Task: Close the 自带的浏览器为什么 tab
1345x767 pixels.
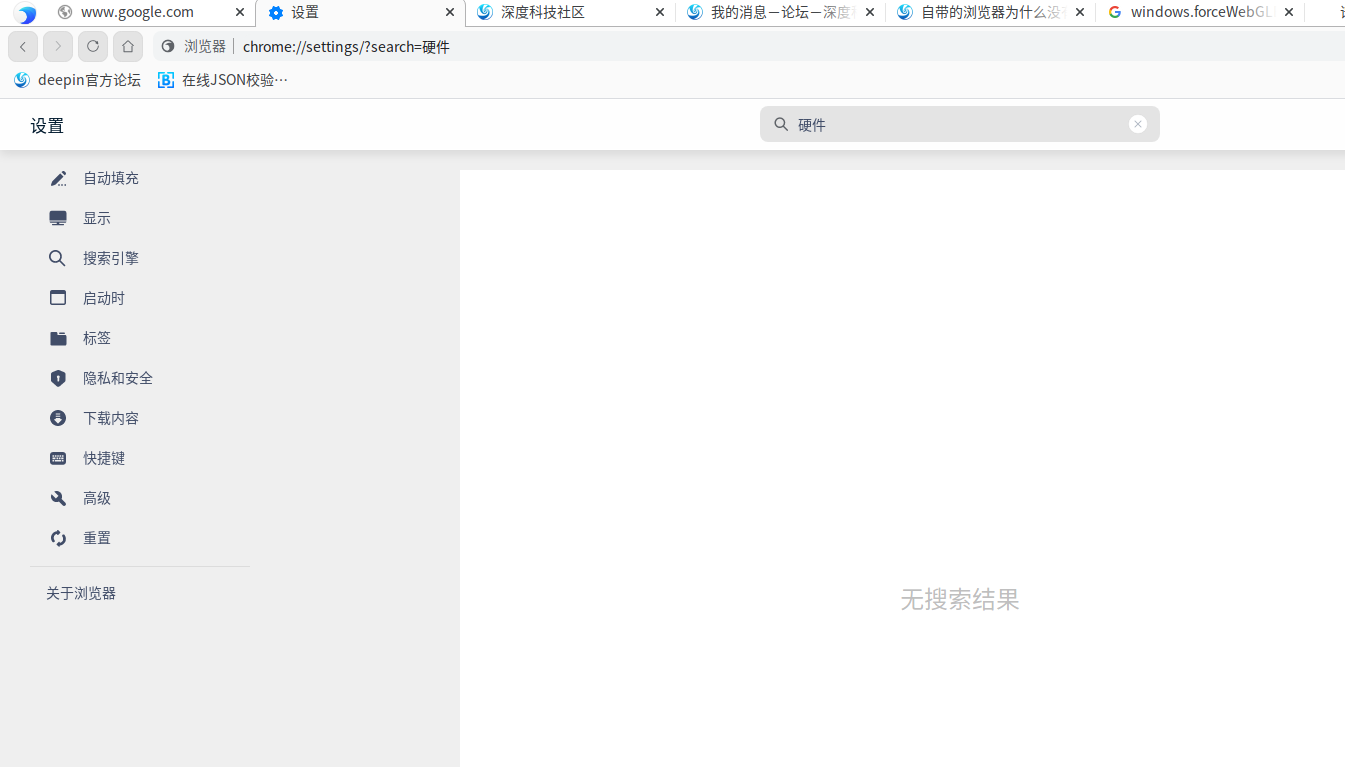Action: point(1079,13)
